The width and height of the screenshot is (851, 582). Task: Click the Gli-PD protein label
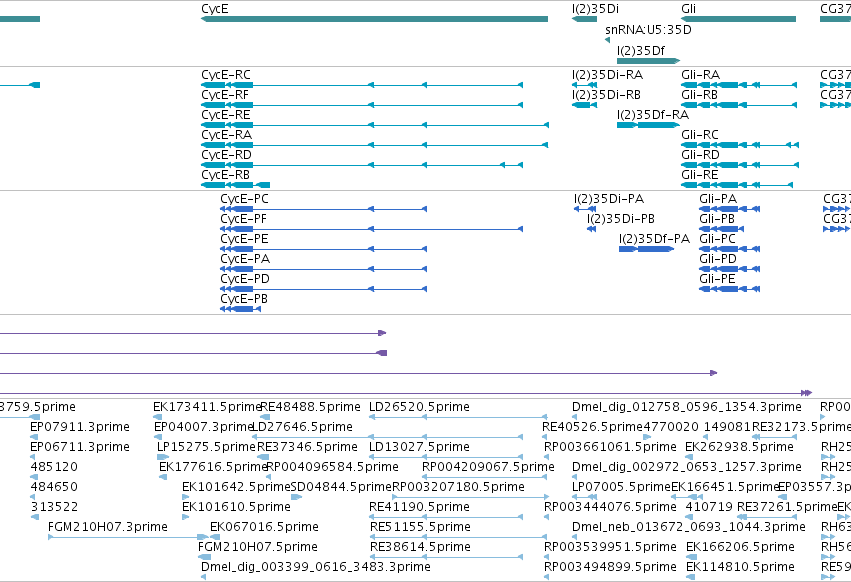point(719,260)
